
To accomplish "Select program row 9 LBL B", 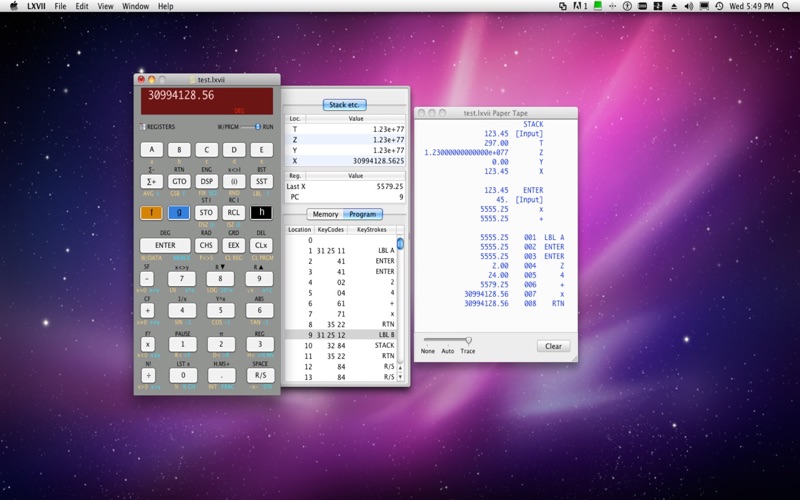I will point(341,334).
